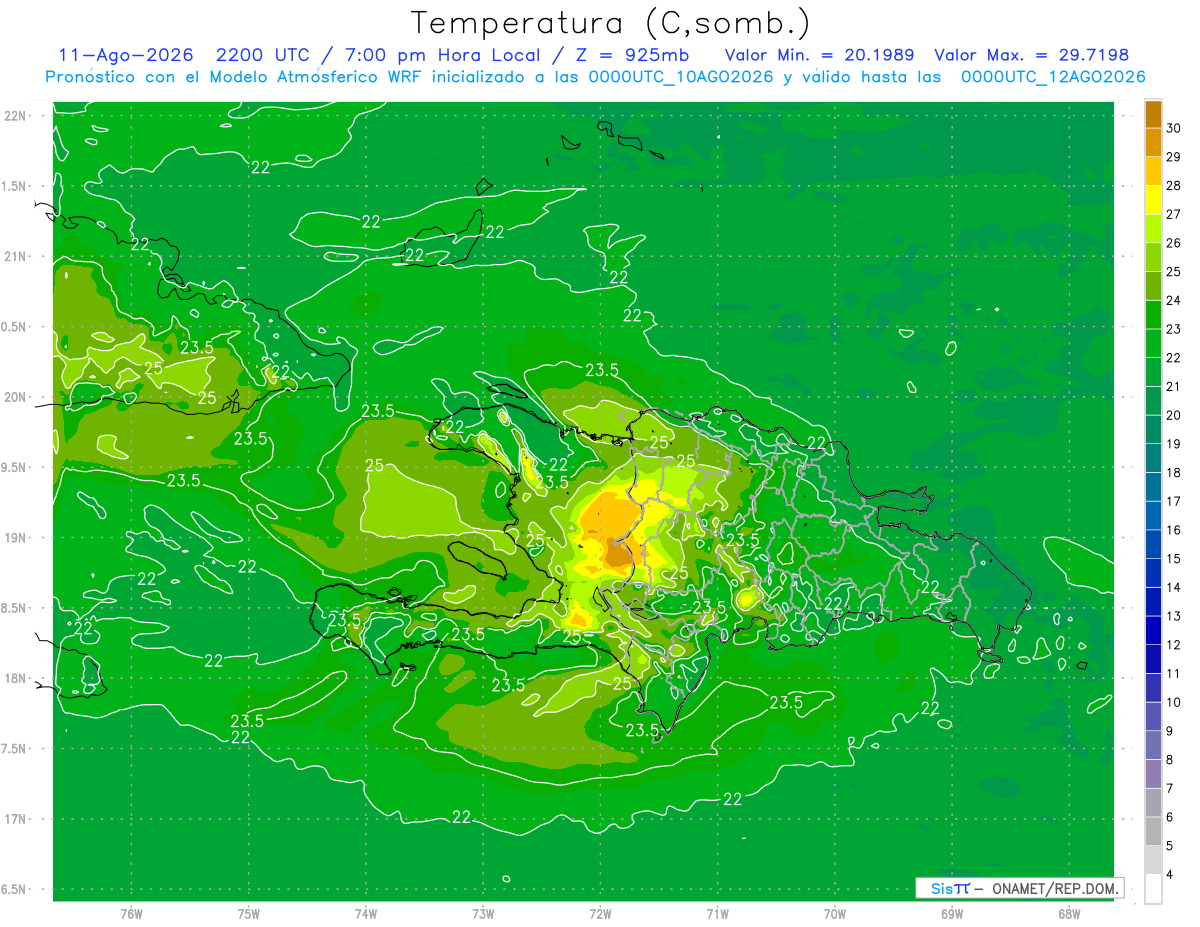
Task: Click the color scale label '10'
Action: click(1174, 703)
